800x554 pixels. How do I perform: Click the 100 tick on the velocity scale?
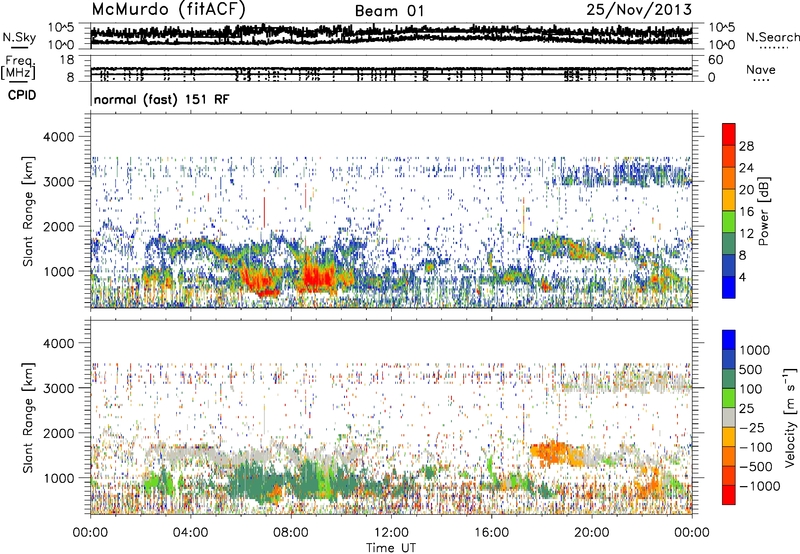tap(751, 389)
